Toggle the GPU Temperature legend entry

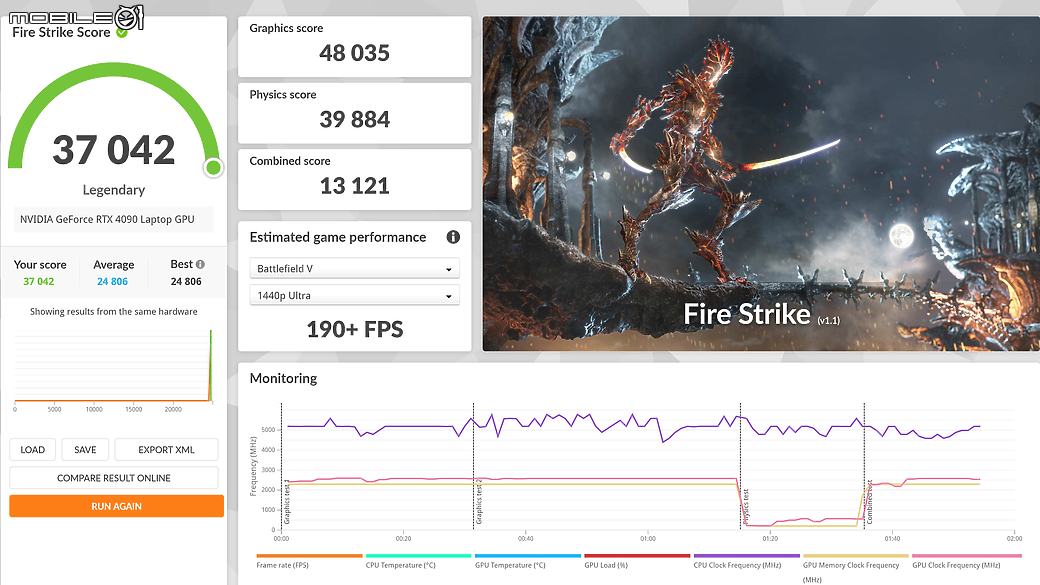528,561
